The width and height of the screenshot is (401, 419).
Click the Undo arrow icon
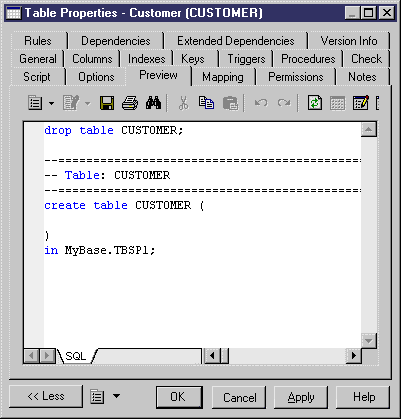point(261,103)
